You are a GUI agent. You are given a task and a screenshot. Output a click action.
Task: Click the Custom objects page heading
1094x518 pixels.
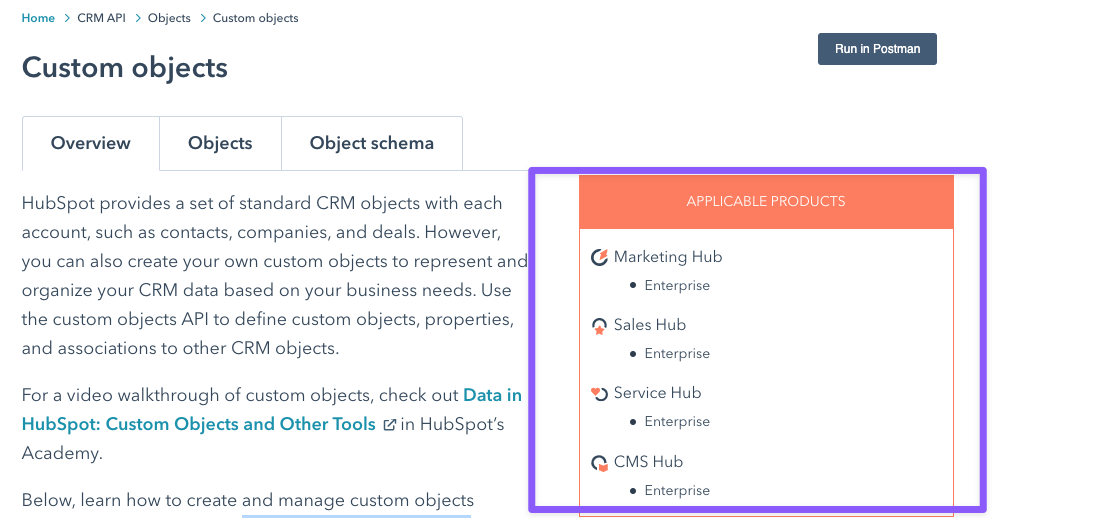pyautogui.click(x=125, y=67)
